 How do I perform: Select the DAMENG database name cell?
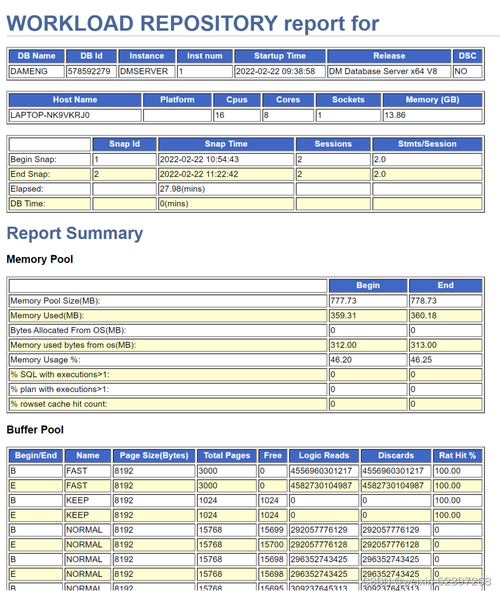point(37,71)
